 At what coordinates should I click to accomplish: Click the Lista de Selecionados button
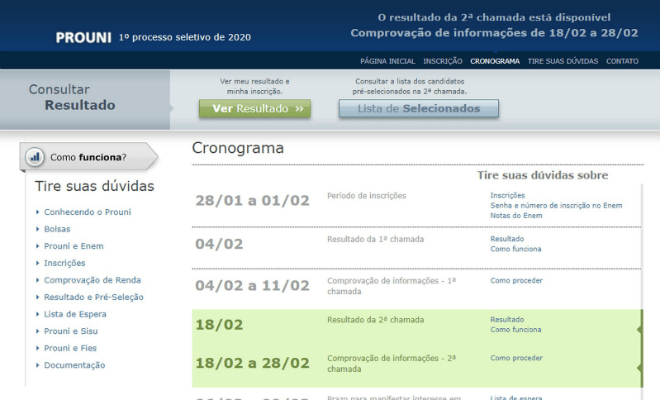click(x=419, y=109)
